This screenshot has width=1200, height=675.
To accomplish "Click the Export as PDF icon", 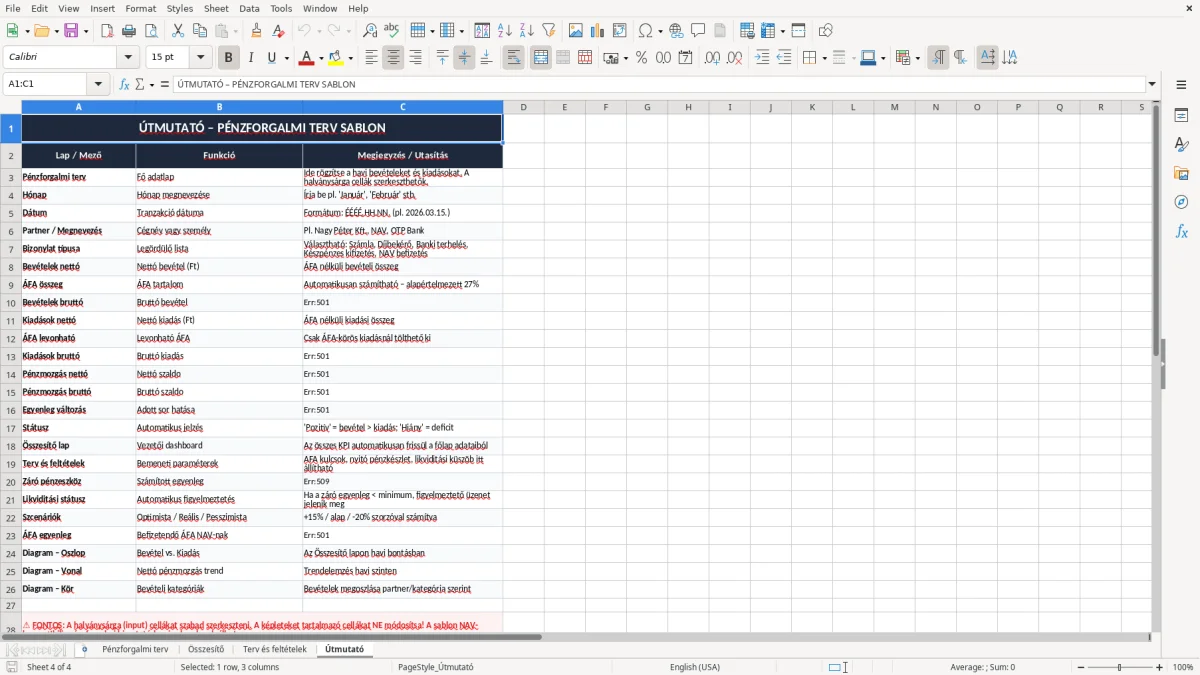I will [107, 31].
